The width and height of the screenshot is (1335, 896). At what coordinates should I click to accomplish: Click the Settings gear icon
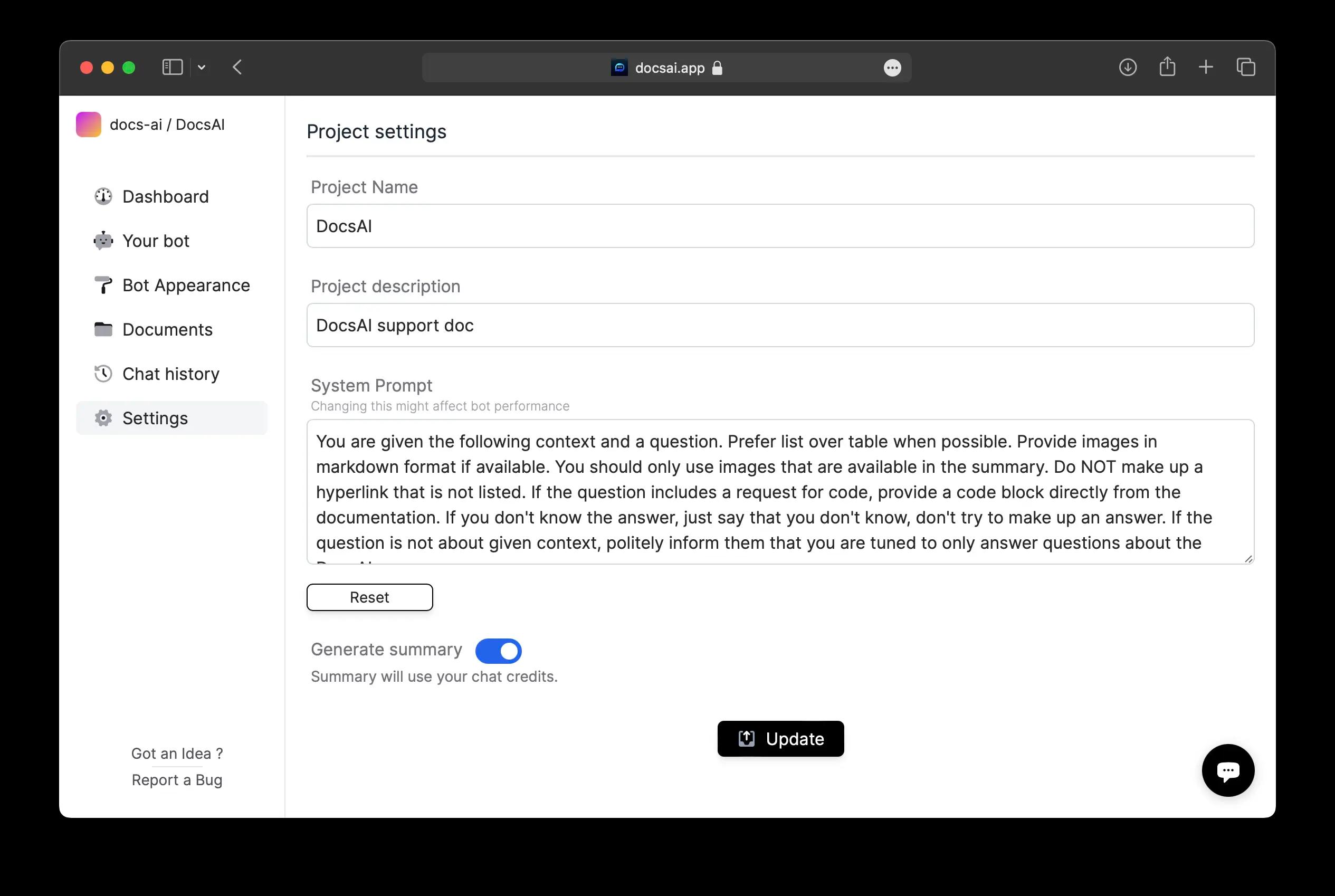coord(103,418)
